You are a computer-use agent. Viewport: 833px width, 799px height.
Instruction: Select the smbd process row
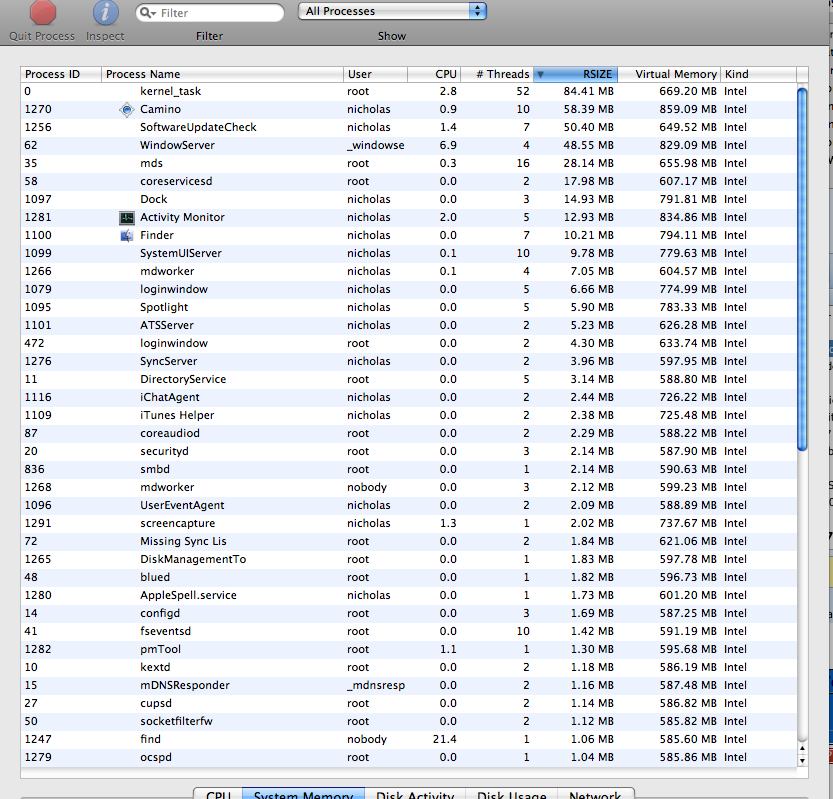tap(409, 470)
